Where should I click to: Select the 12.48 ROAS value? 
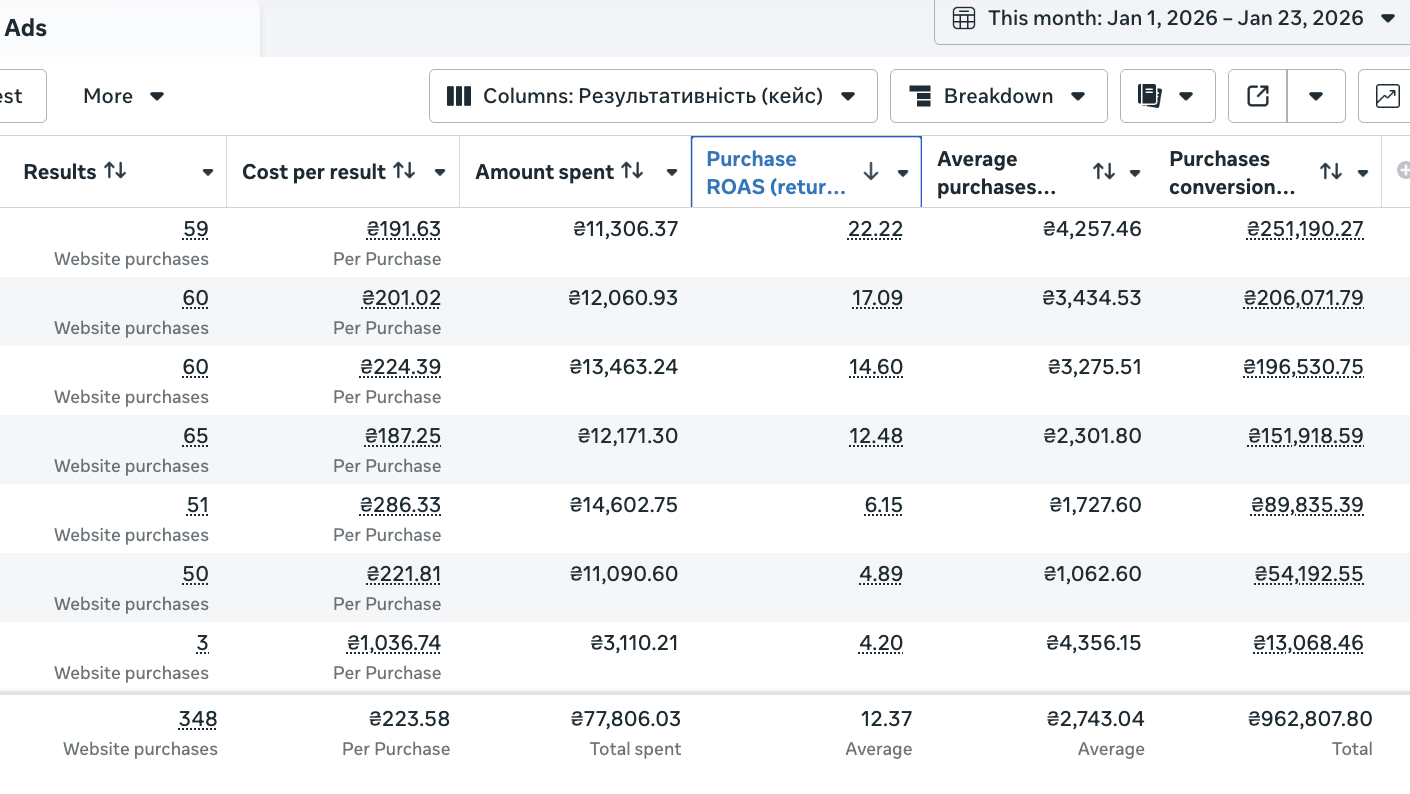pos(877,436)
